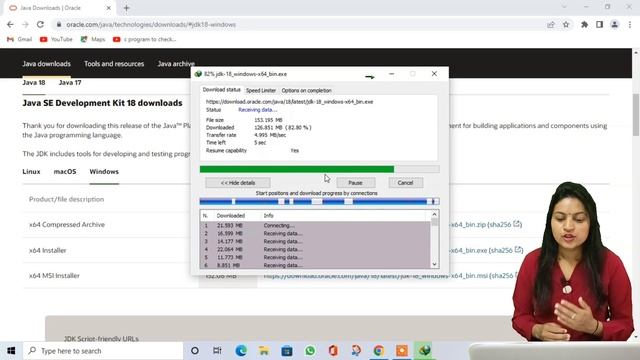Go back with the browser back arrow
This screenshot has height=360, width=640.
coord(10,24)
